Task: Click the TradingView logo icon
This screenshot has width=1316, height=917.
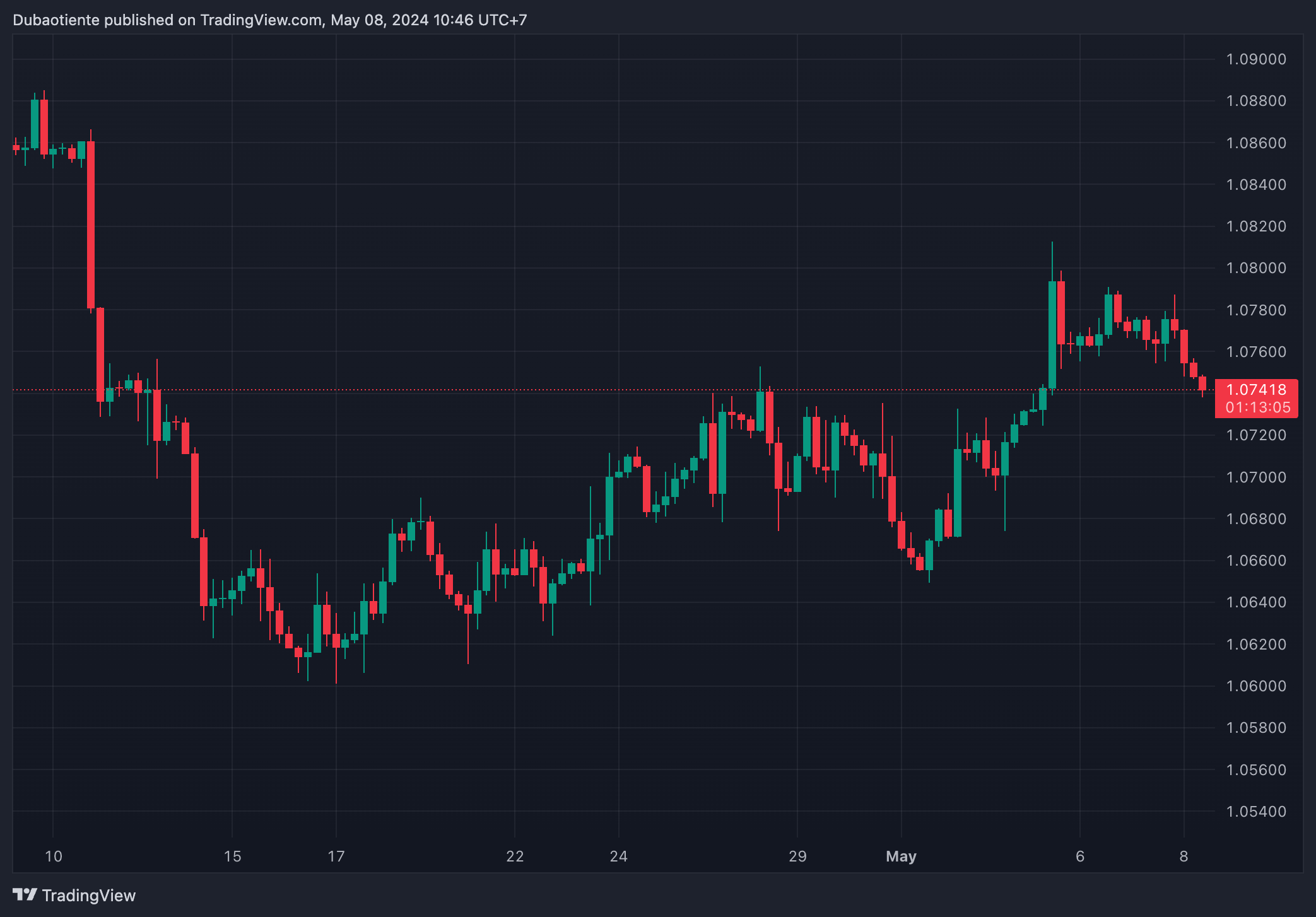Action: click(25, 895)
